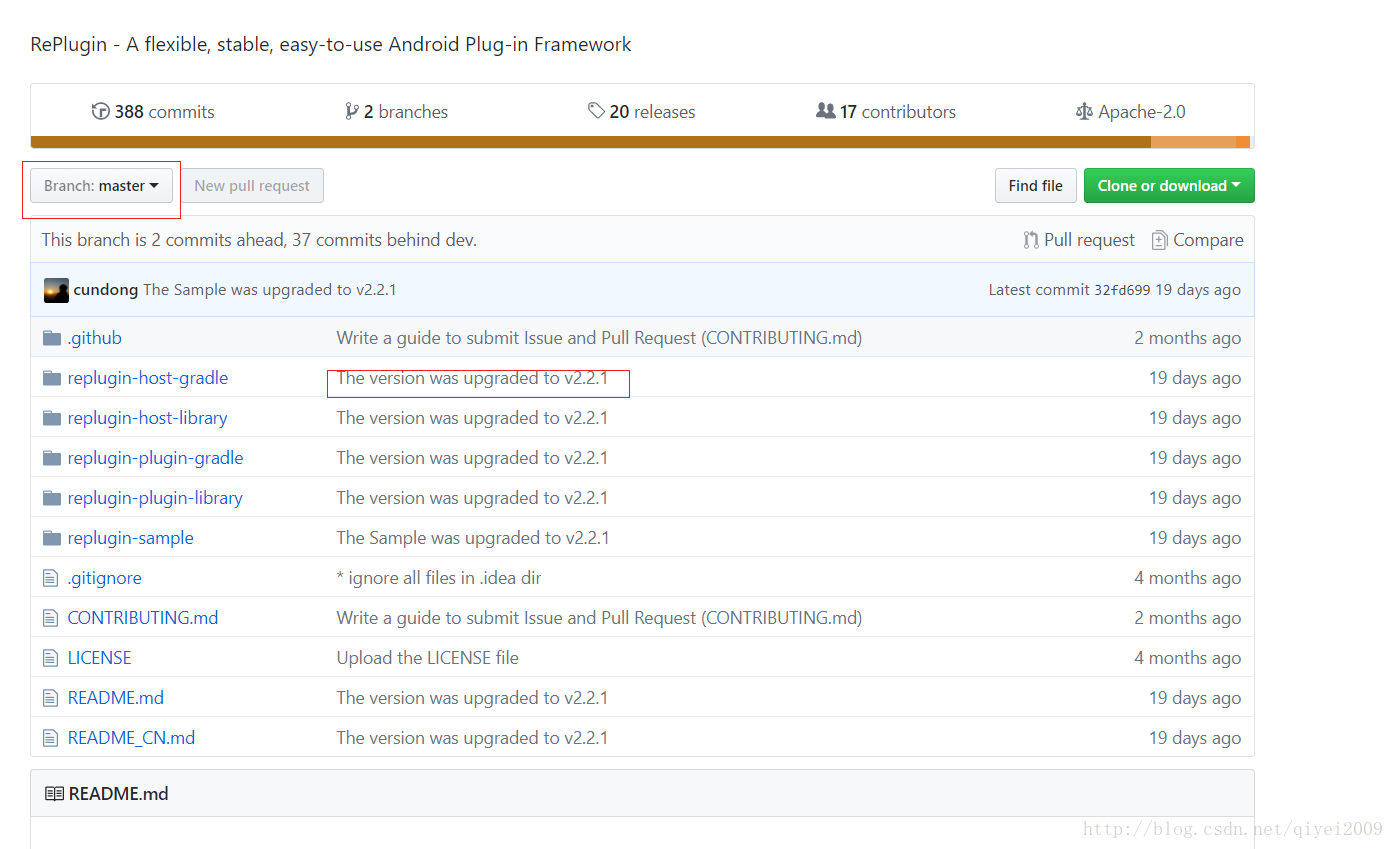The width and height of the screenshot is (1394, 849).
Task: Click file icon next to README.md
Action: [51, 698]
